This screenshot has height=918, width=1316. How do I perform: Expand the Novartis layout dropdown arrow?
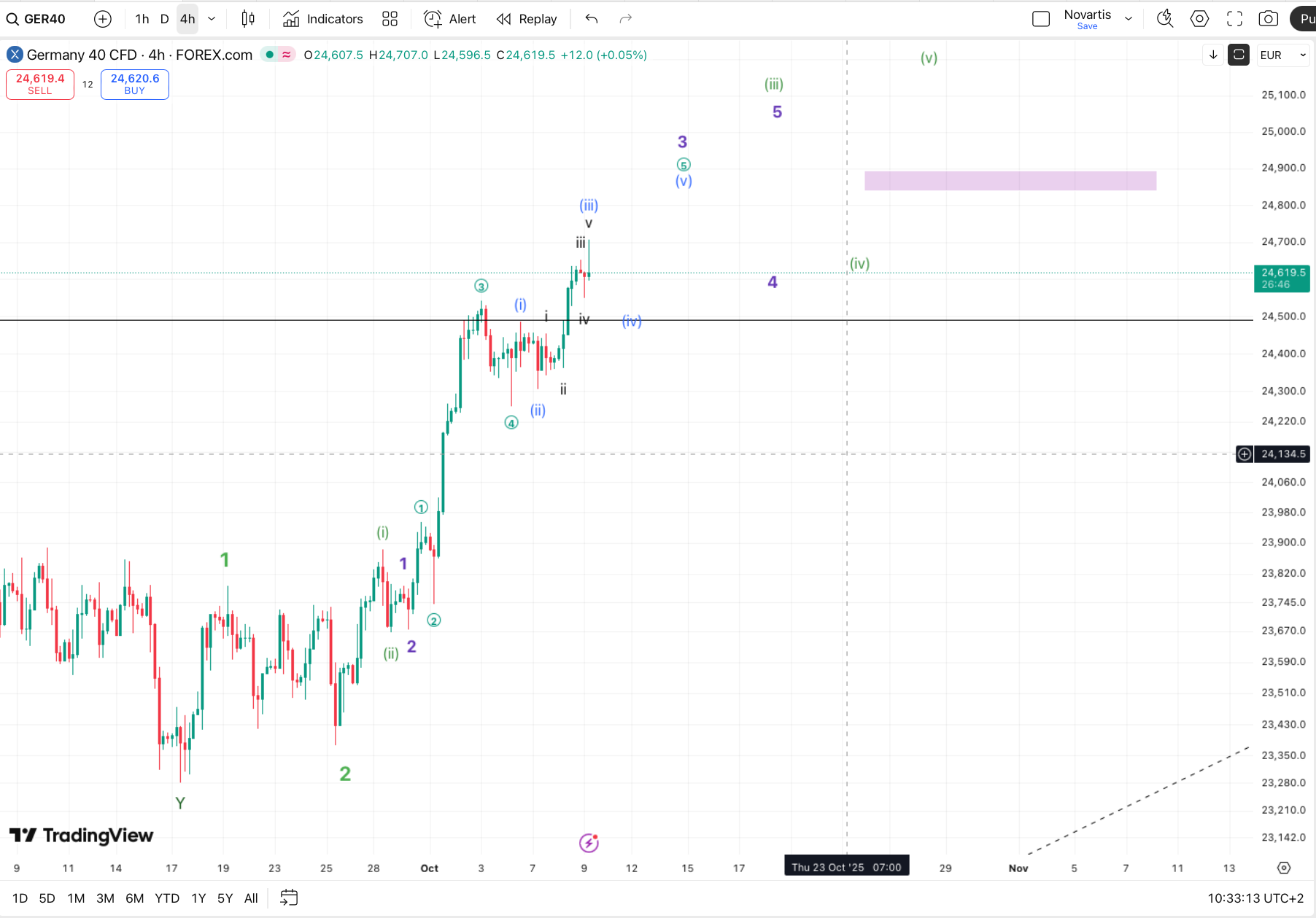coord(1129,19)
